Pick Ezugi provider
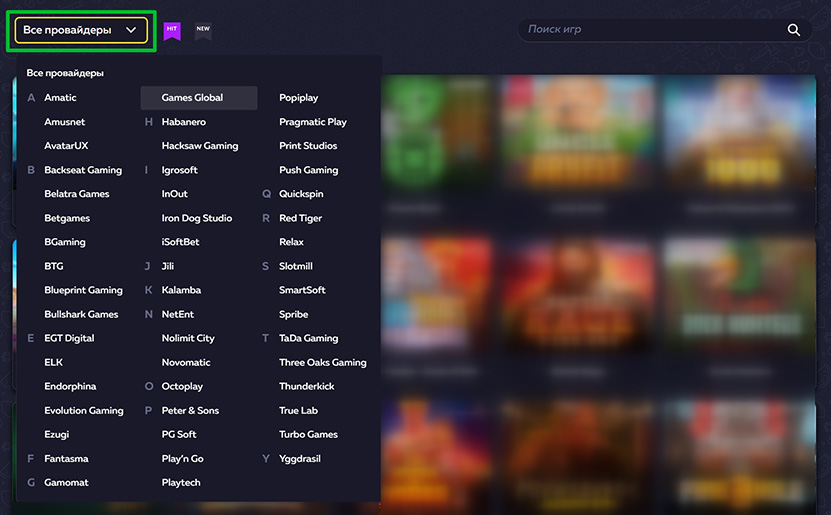 tap(57, 434)
